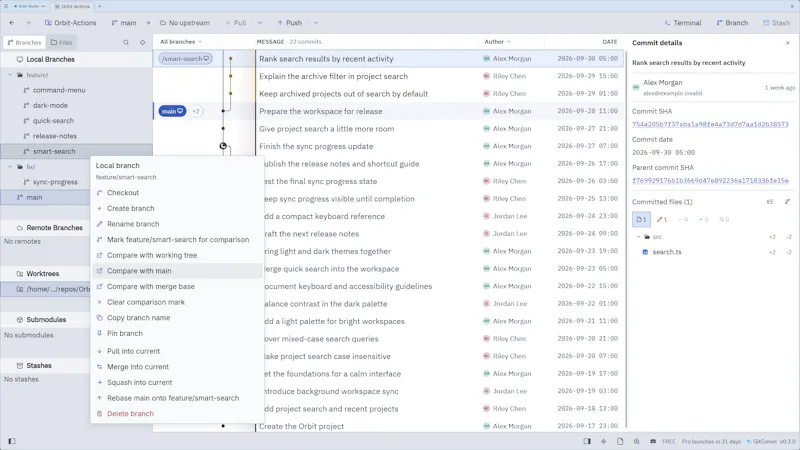Show all files filter (file icon 1)
This screenshot has width=800, height=450.
(x=641, y=219)
